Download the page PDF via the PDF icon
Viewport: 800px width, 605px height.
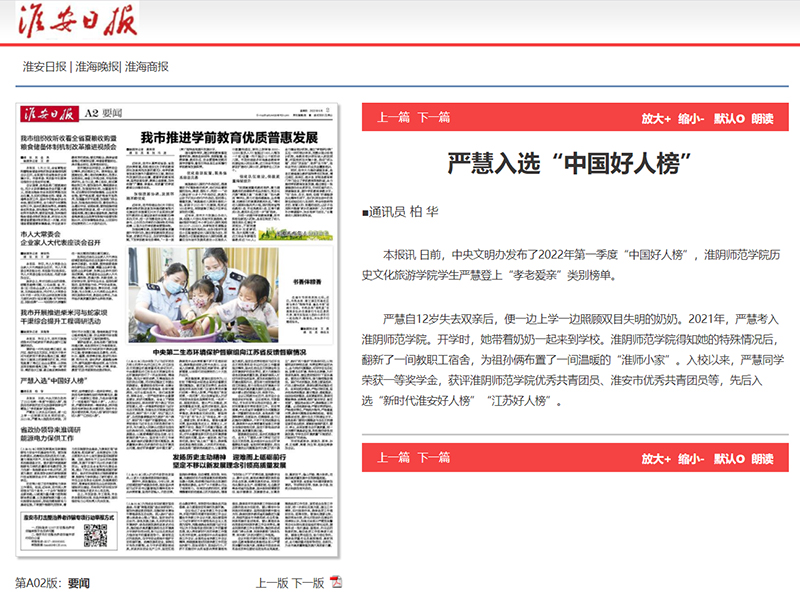tap(336, 583)
